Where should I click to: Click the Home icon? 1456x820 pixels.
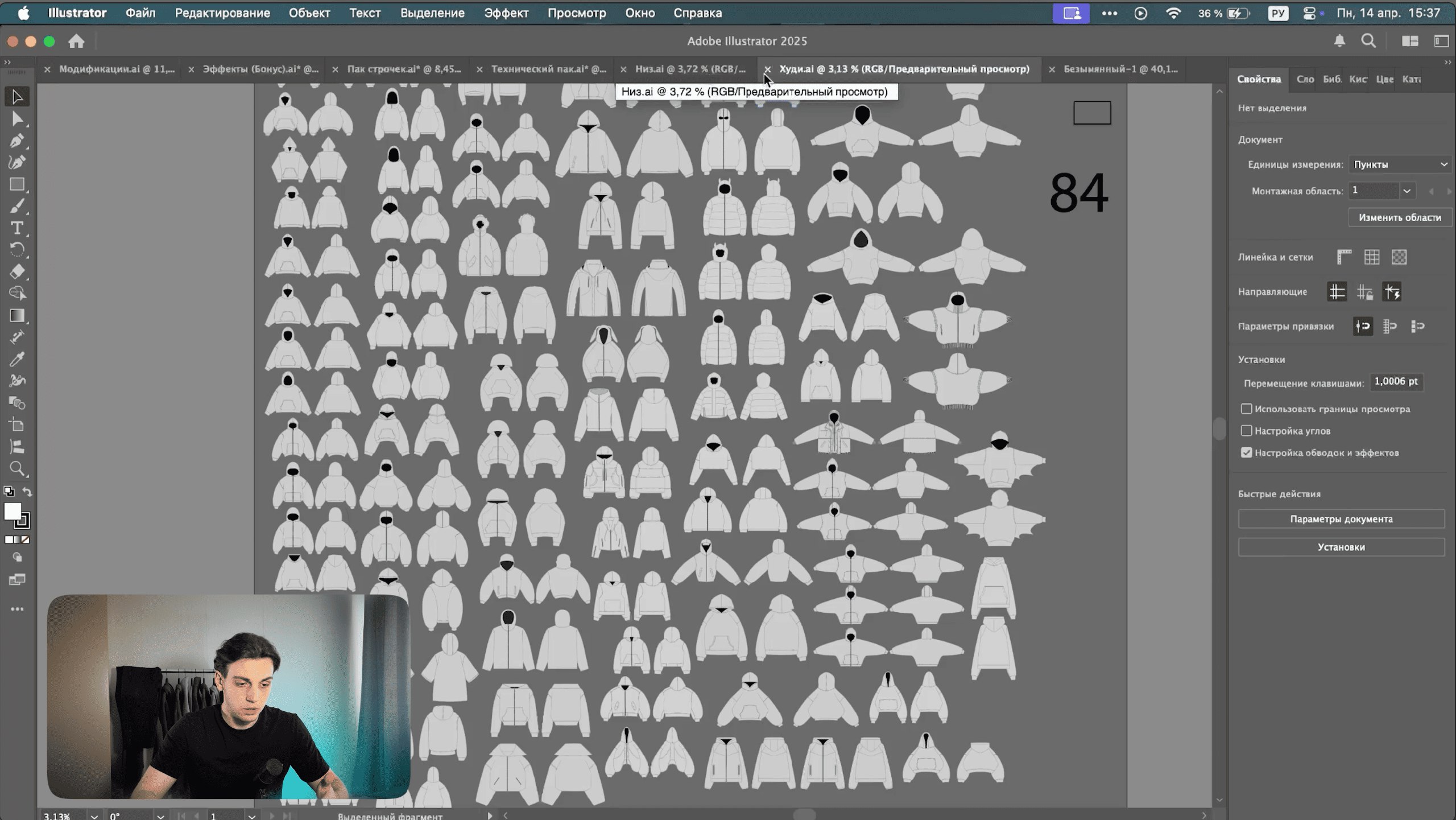pyautogui.click(x=76, y=41)
